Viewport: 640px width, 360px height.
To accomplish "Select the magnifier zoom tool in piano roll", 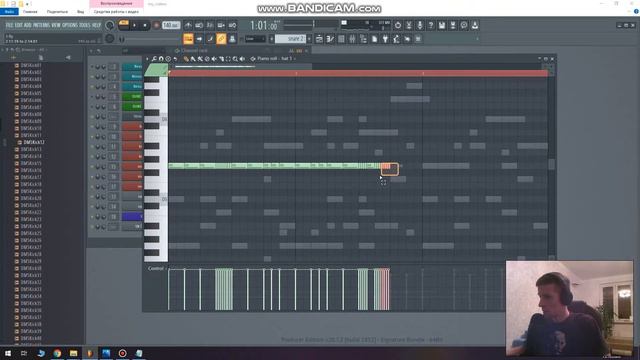I will point(235,59).
